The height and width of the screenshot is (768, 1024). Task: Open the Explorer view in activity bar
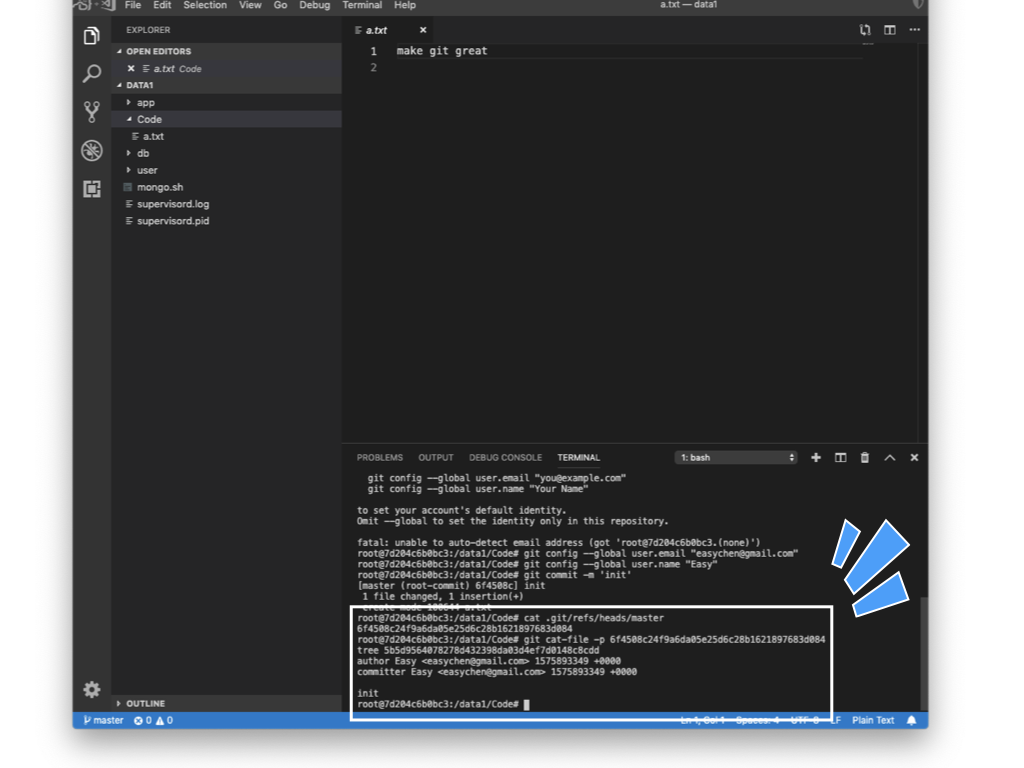[91, 37]
